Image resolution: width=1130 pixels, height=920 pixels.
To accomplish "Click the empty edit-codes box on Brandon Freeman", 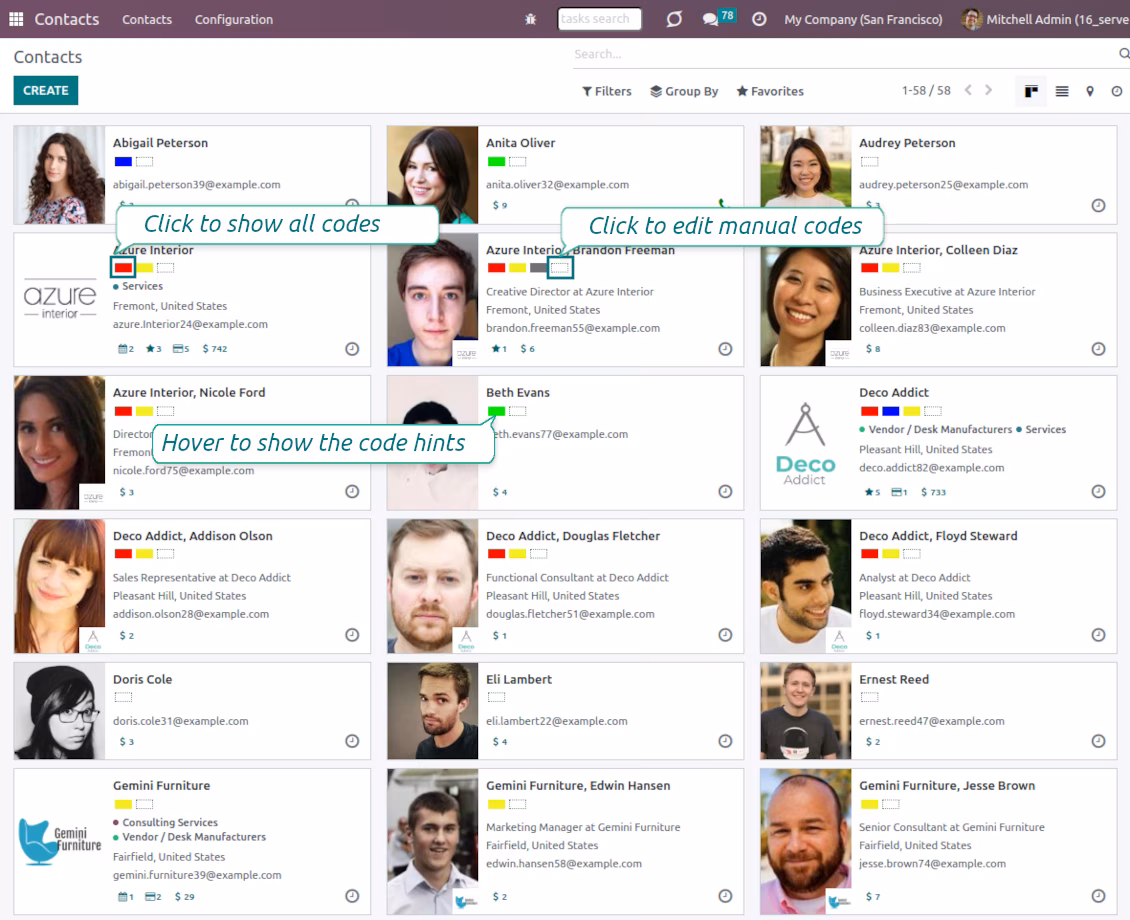I will tap(560, 268).
